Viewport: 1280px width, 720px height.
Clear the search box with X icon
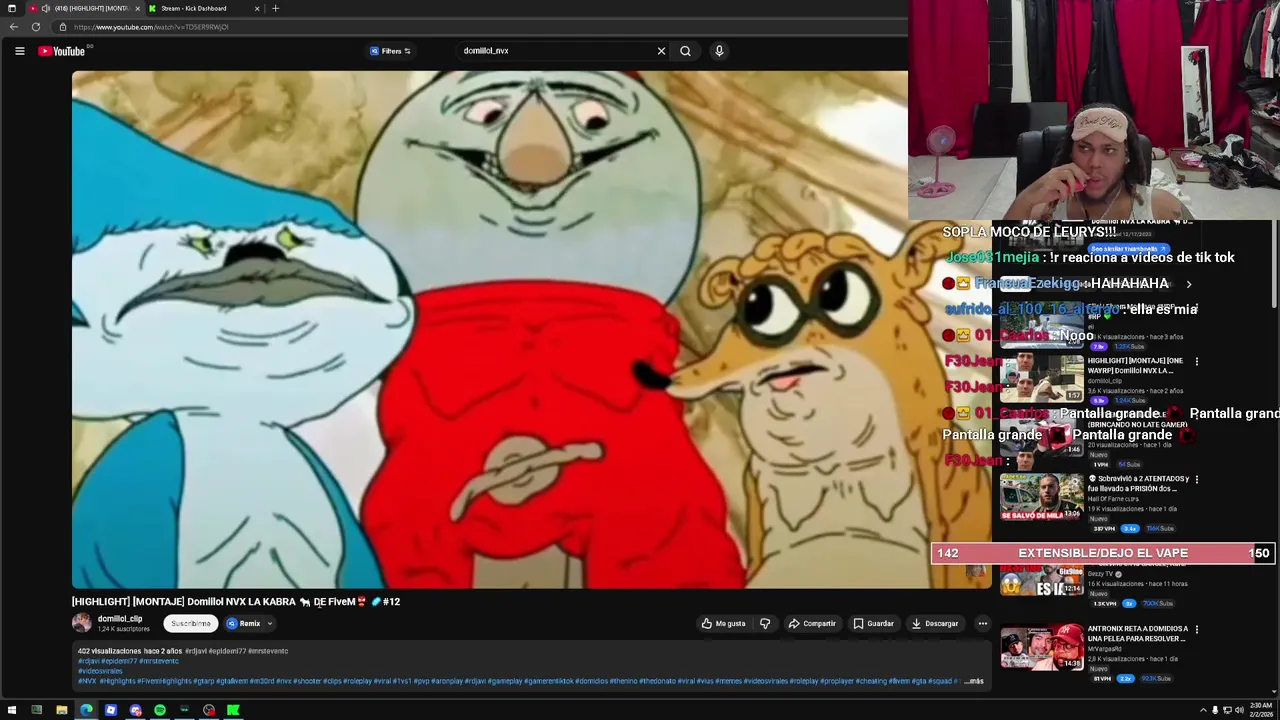[x=661, y=51]
